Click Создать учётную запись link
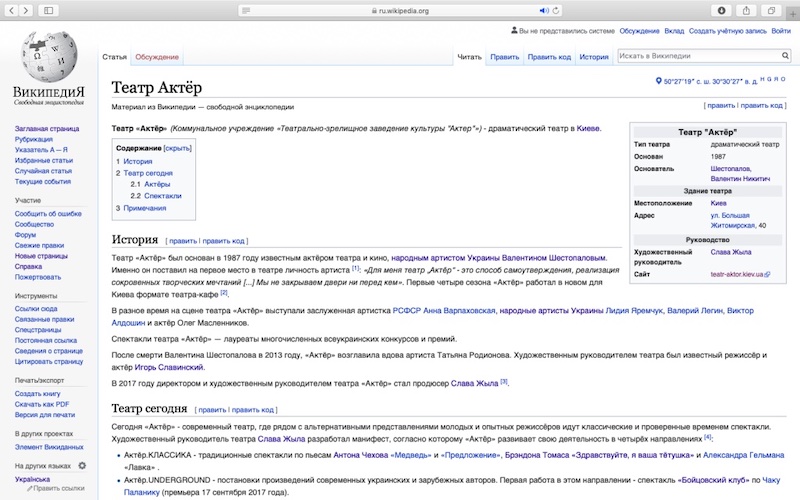800x500 pixels. point(728,31)
